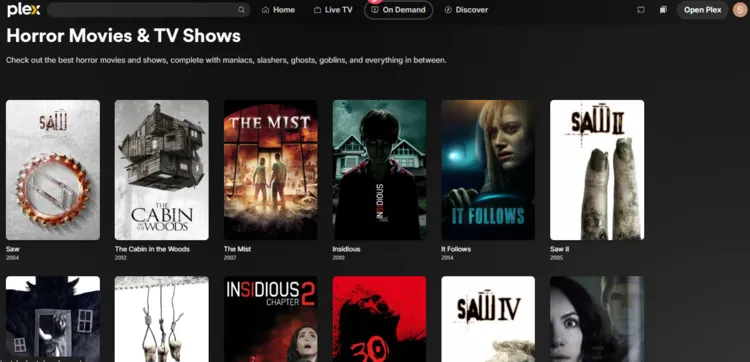Screen dimensions: 750x362
Task: Open the Saw movie poster
Action: pyautogui.click(x=53, y=170)
